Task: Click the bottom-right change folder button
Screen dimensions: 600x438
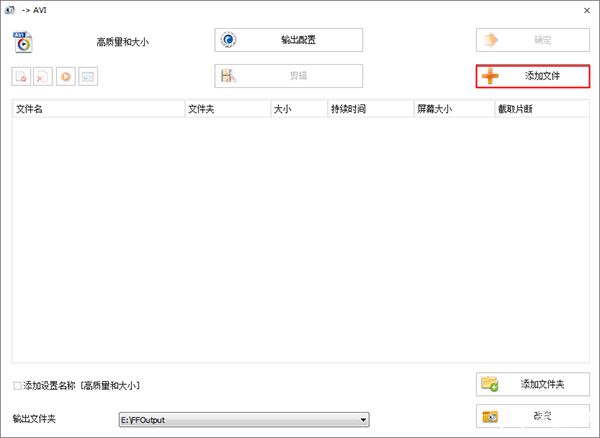Action: tap(532, 416)
